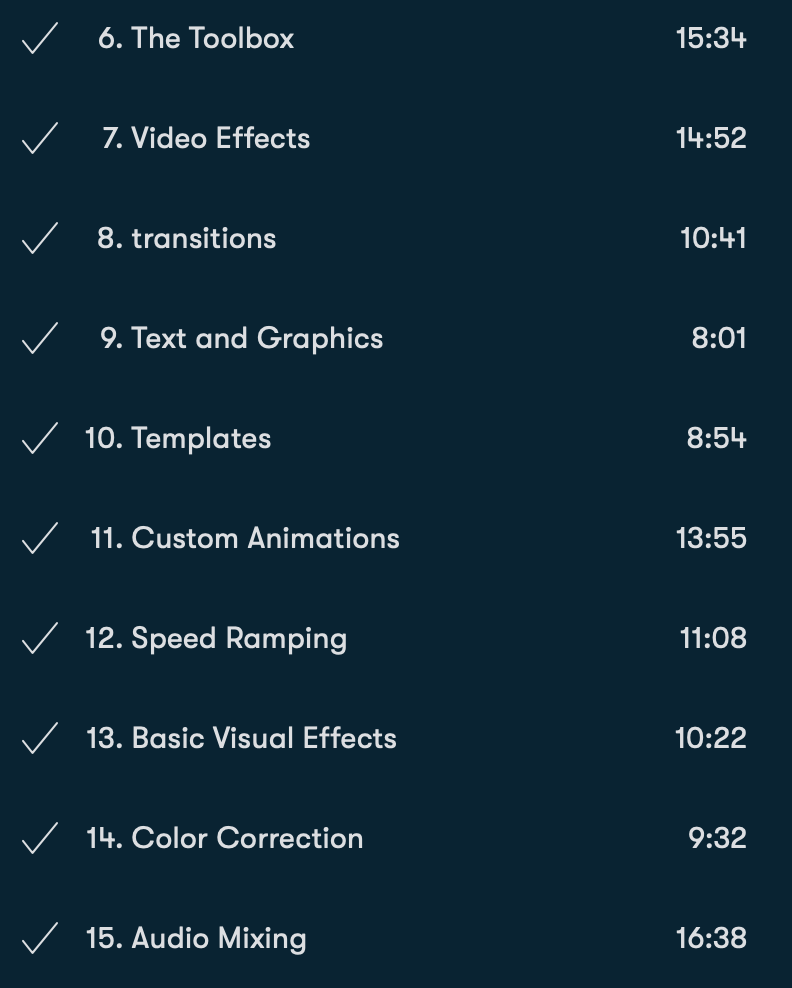Viewport: 792px width, 988px height.
Task: Click checkmark icon beside Text and Graphics
Action: (x=40, y=338)
